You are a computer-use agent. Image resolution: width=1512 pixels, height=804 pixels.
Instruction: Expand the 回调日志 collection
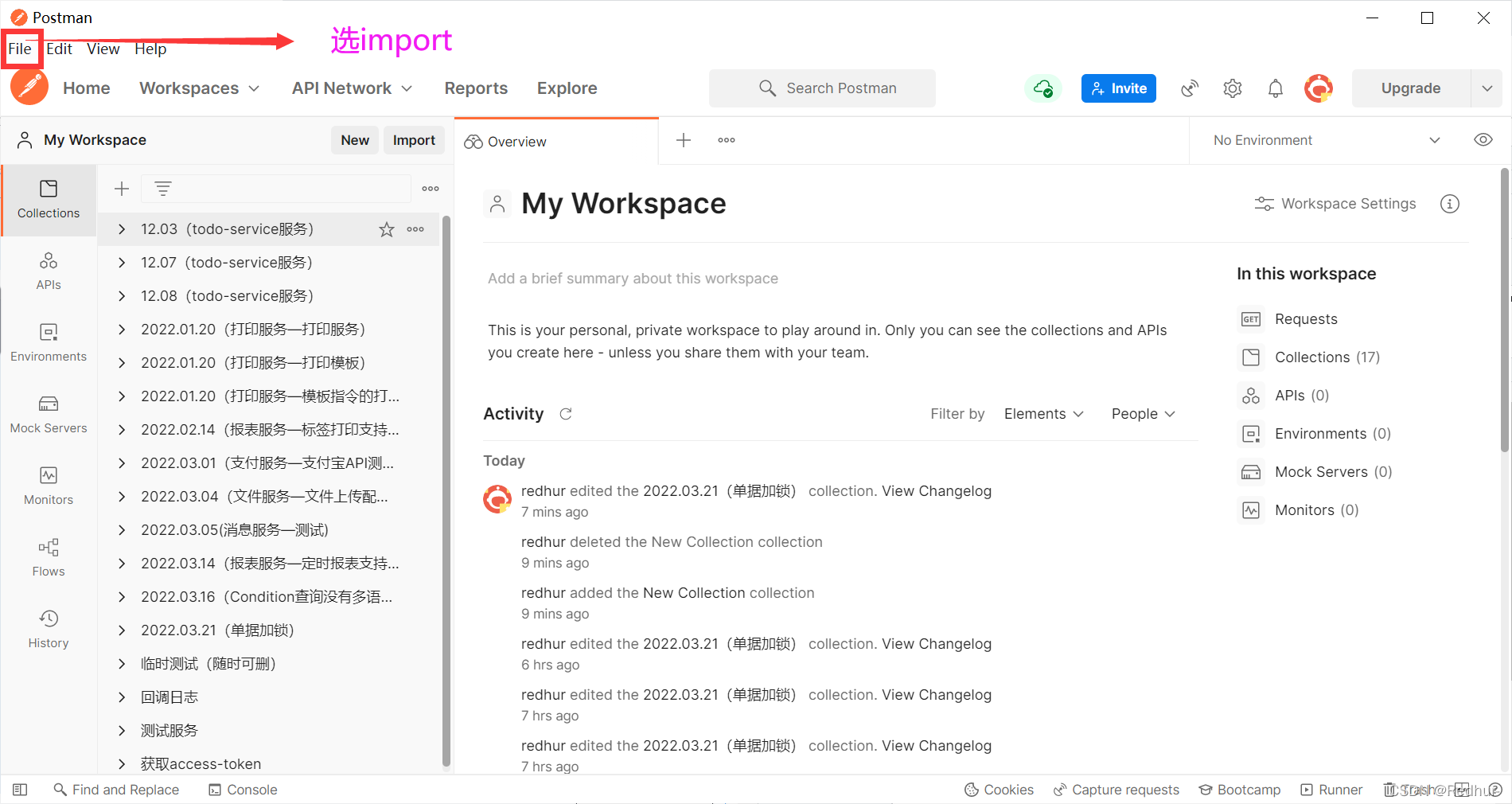[122, 697]
